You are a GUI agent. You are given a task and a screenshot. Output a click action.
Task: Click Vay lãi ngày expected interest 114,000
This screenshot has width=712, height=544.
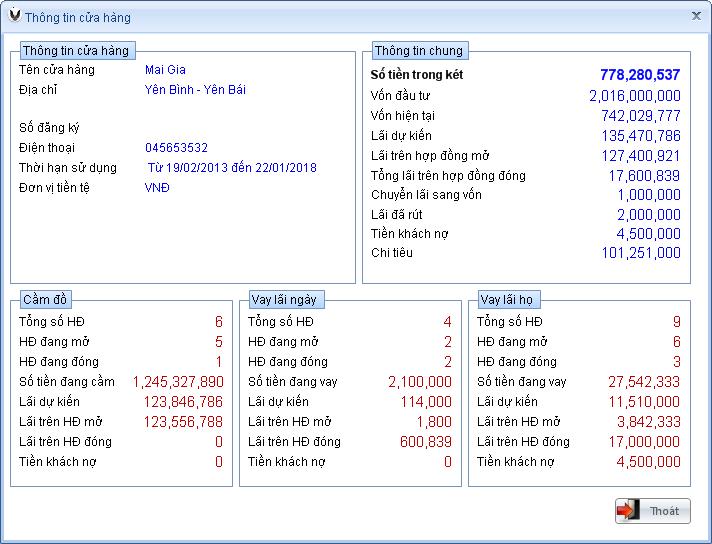coord(426,401)
